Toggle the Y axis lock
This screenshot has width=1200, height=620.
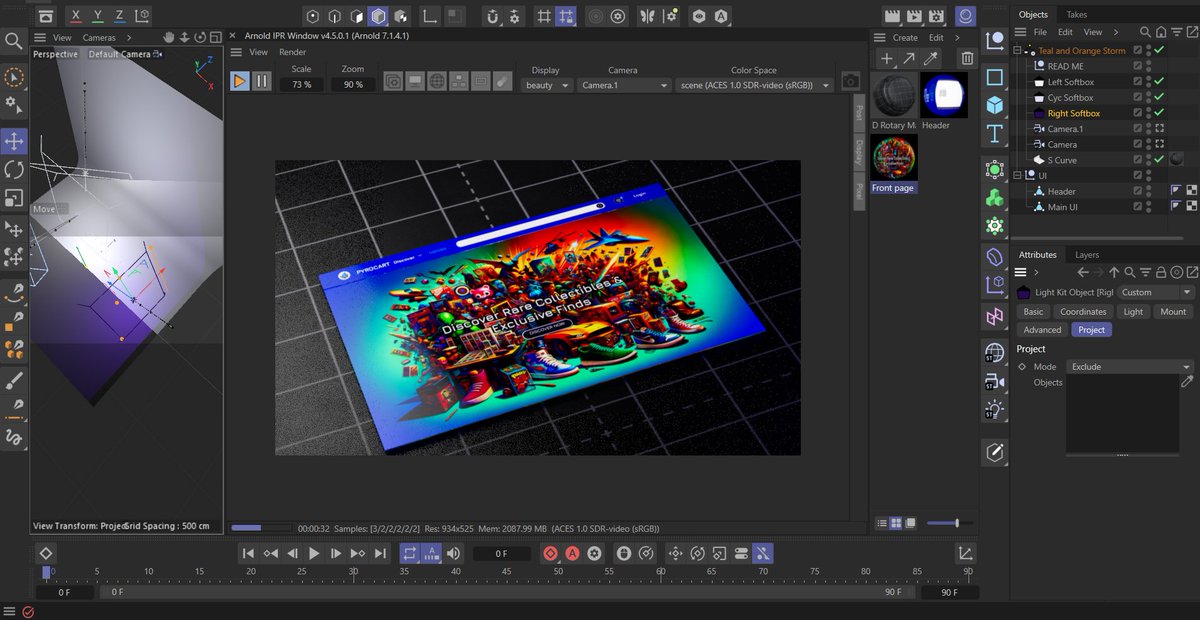pos(99,16)
